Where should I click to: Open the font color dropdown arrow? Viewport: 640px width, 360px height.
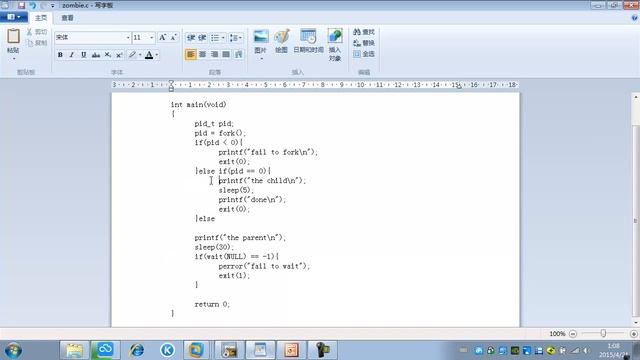[157, 55]
